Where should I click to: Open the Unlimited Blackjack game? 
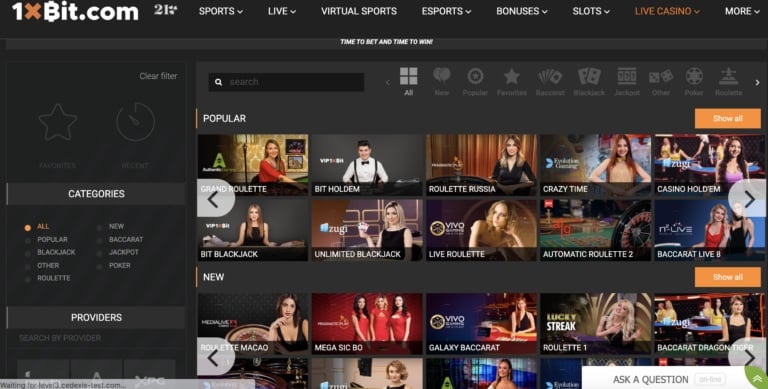(x=367, y=230)
